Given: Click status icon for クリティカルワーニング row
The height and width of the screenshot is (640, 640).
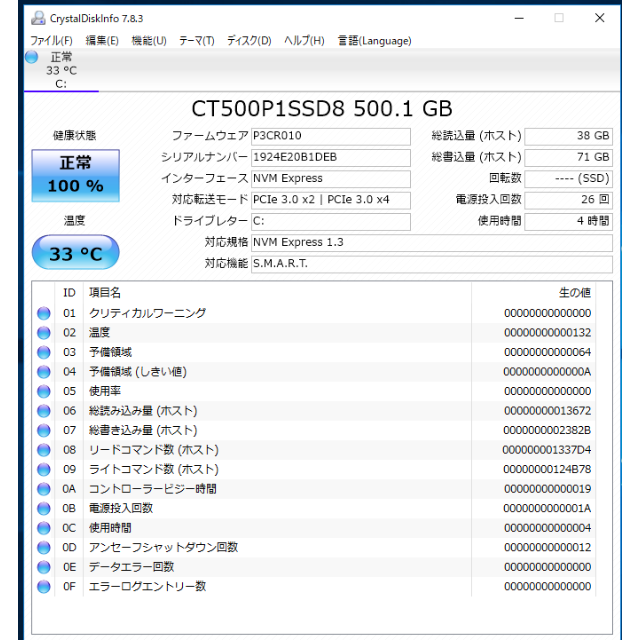Looking at the screenshot, I should tap(44, 313).
